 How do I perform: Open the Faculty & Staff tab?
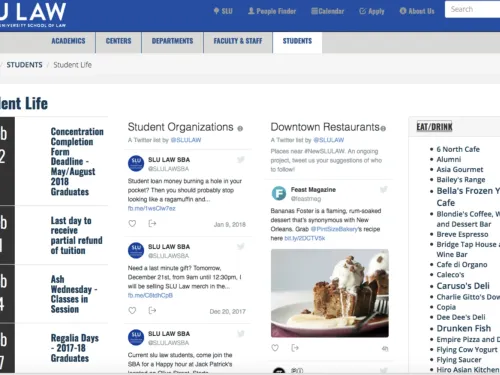[238, 41]
